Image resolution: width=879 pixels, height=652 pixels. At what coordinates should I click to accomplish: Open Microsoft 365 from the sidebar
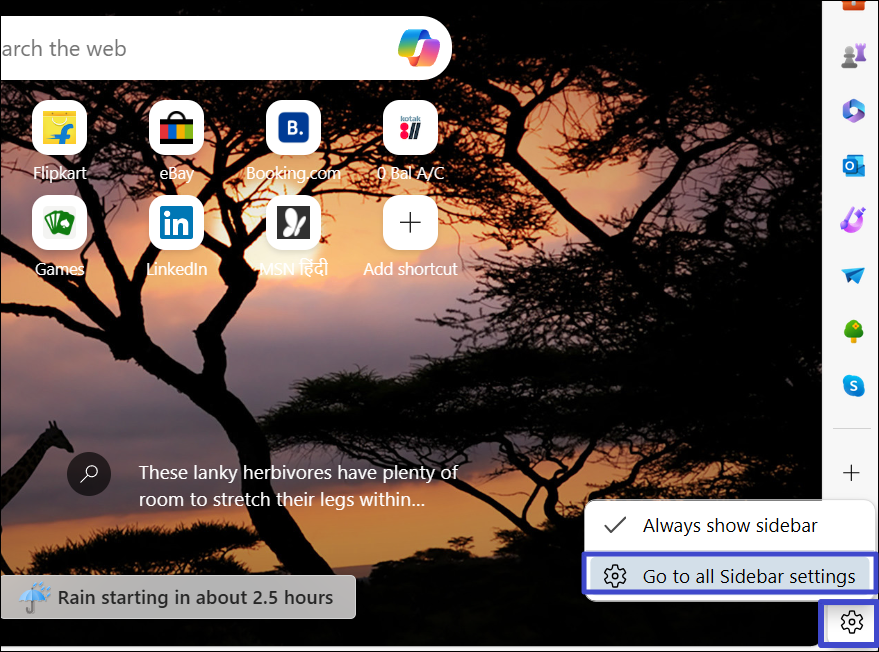tap(852, 111)
